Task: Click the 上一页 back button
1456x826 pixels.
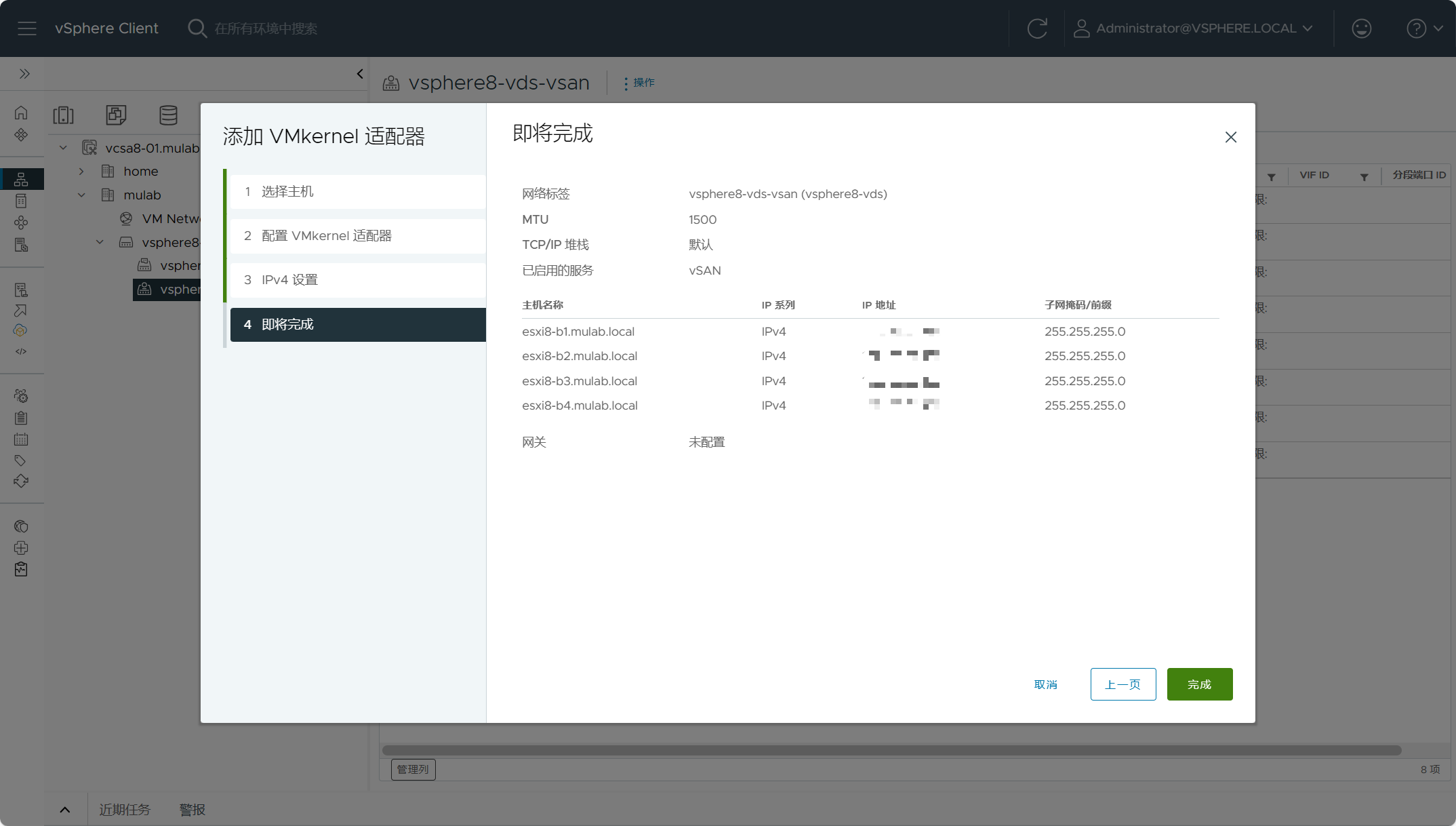Action: pos(1123,684)
